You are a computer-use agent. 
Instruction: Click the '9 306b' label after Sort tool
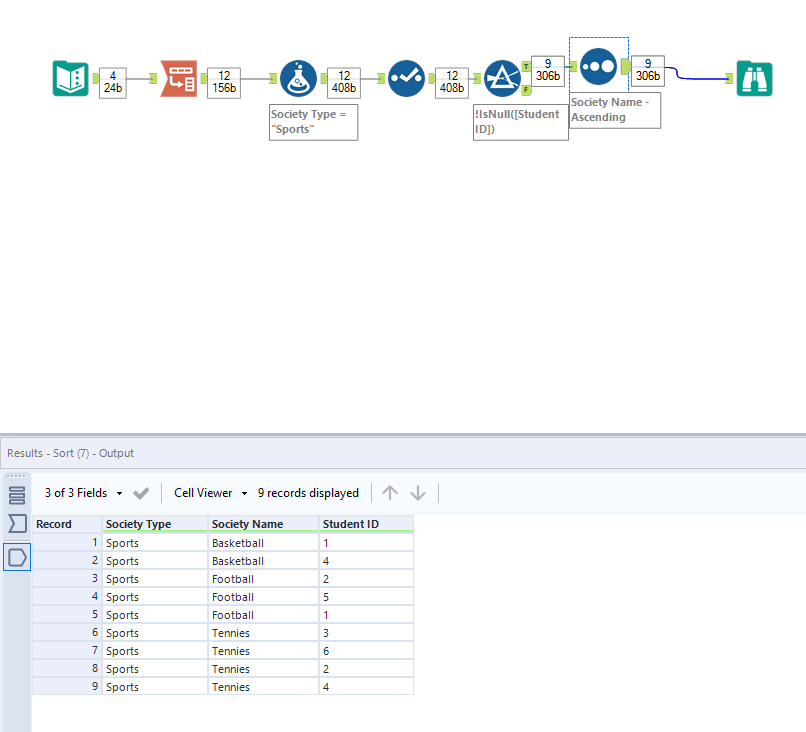[x=648, y=70]
